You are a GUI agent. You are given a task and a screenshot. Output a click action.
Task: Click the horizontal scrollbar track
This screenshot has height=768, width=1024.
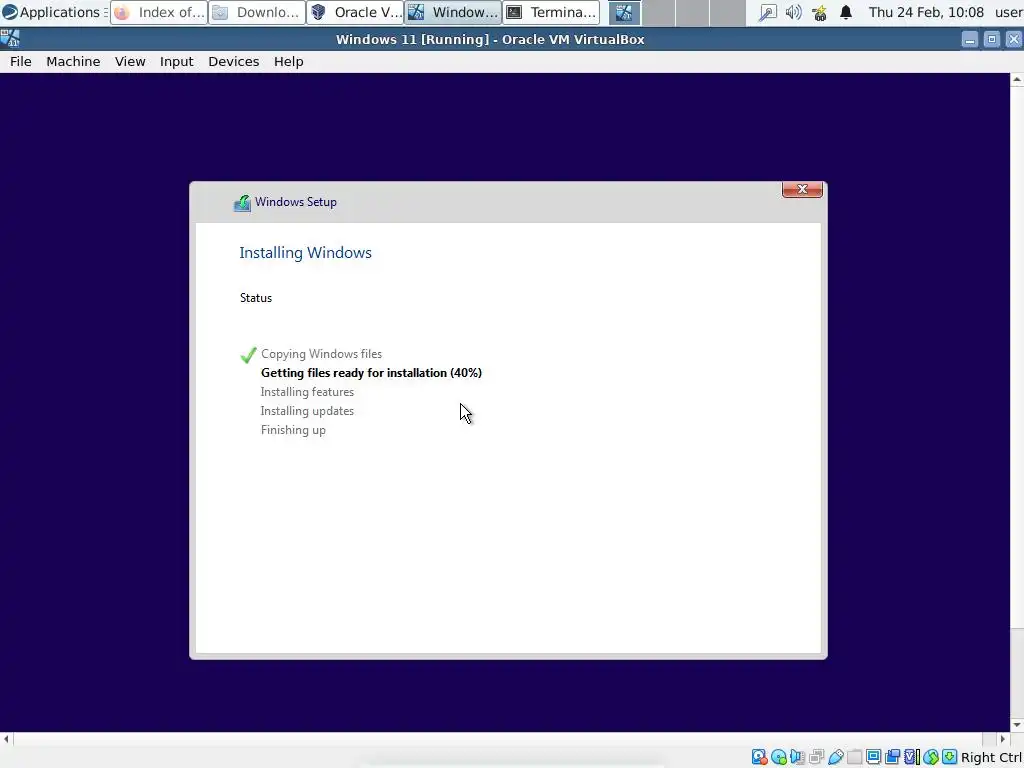pos(505,739)
